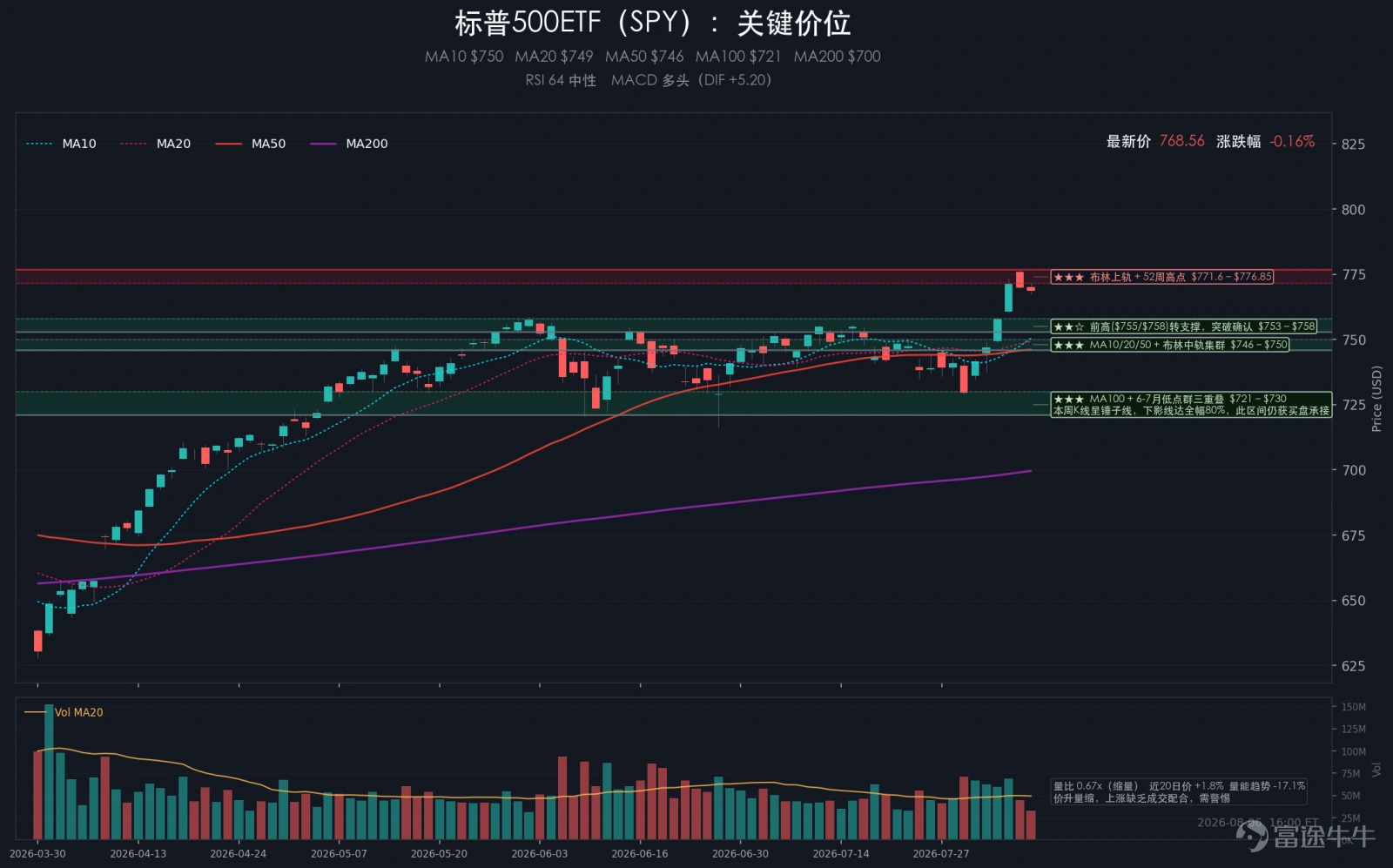Viewport: 1393px width, 868px height.
Task: Click the 100M volume axis tick
Action: [x=1353, y=751]
